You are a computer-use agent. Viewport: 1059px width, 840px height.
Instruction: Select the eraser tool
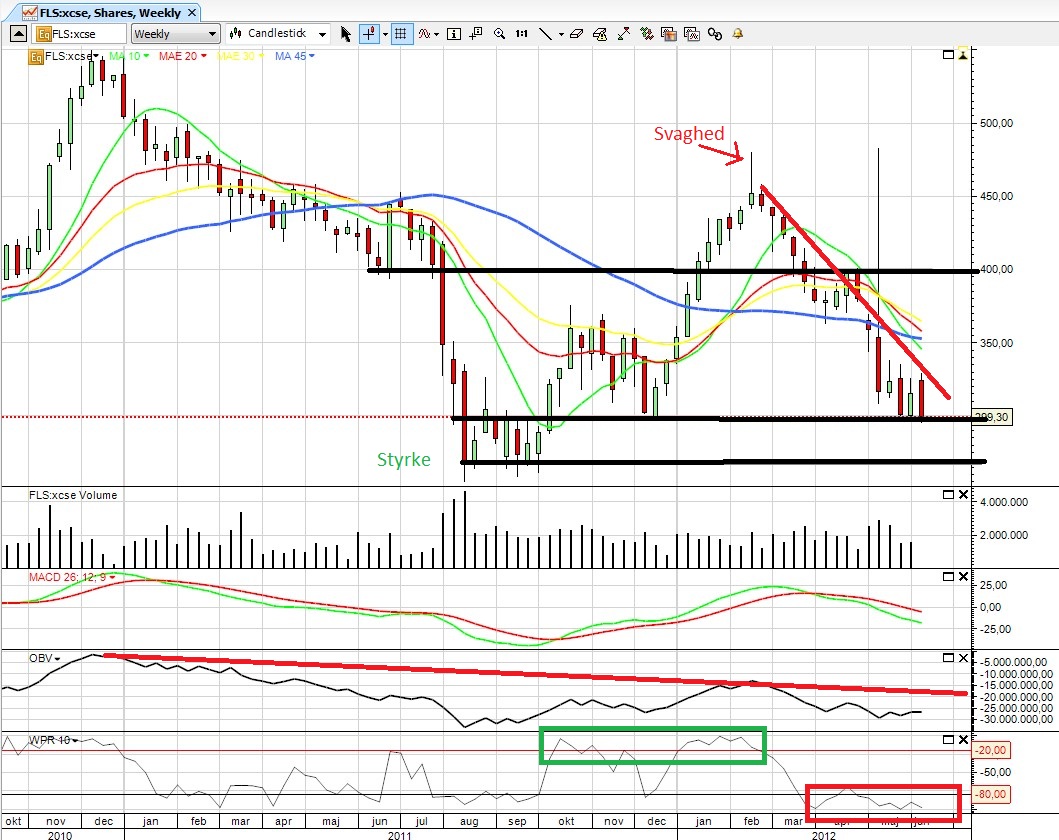pos(576,34)
